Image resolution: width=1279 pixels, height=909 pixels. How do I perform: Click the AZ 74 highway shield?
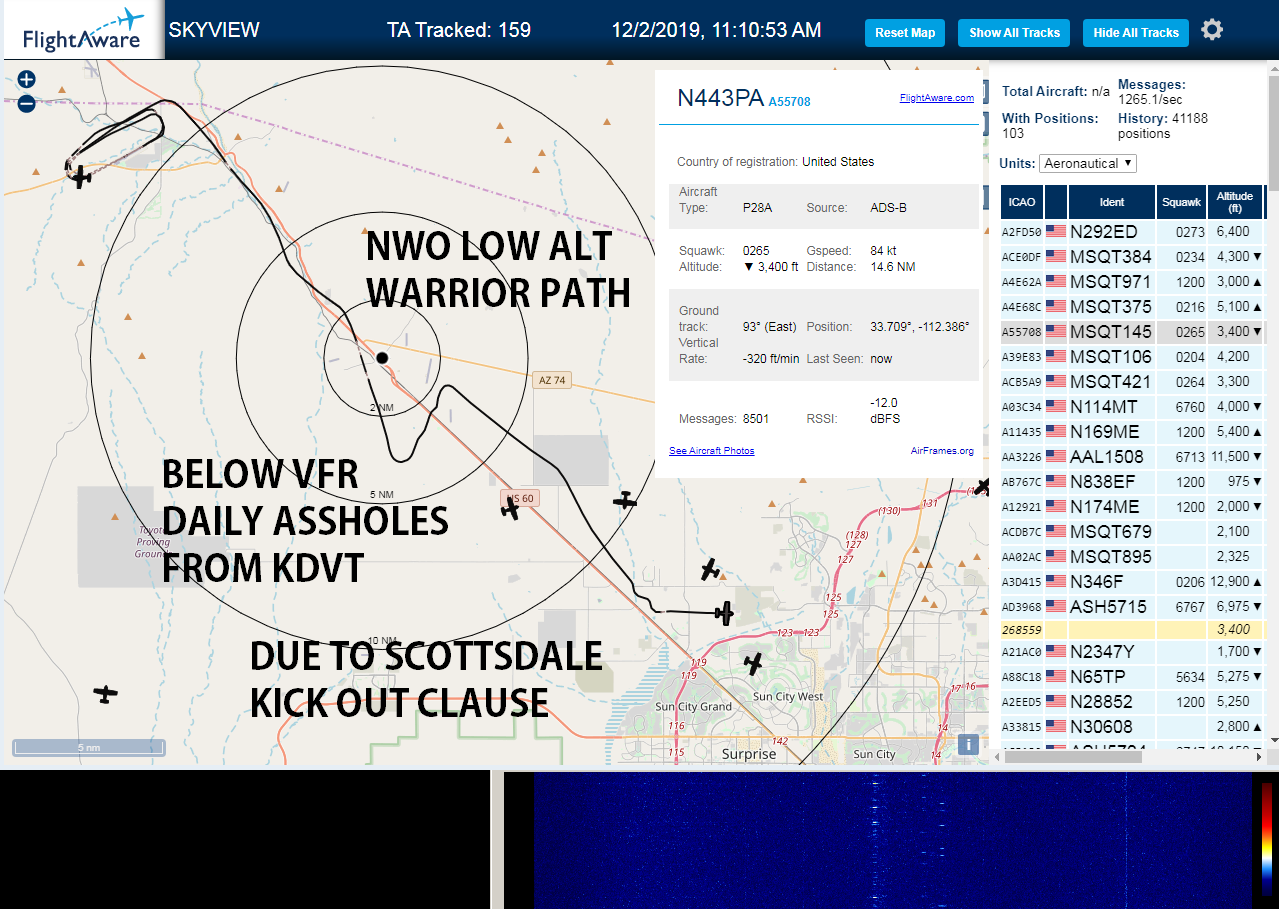click(x=552, y=380)
